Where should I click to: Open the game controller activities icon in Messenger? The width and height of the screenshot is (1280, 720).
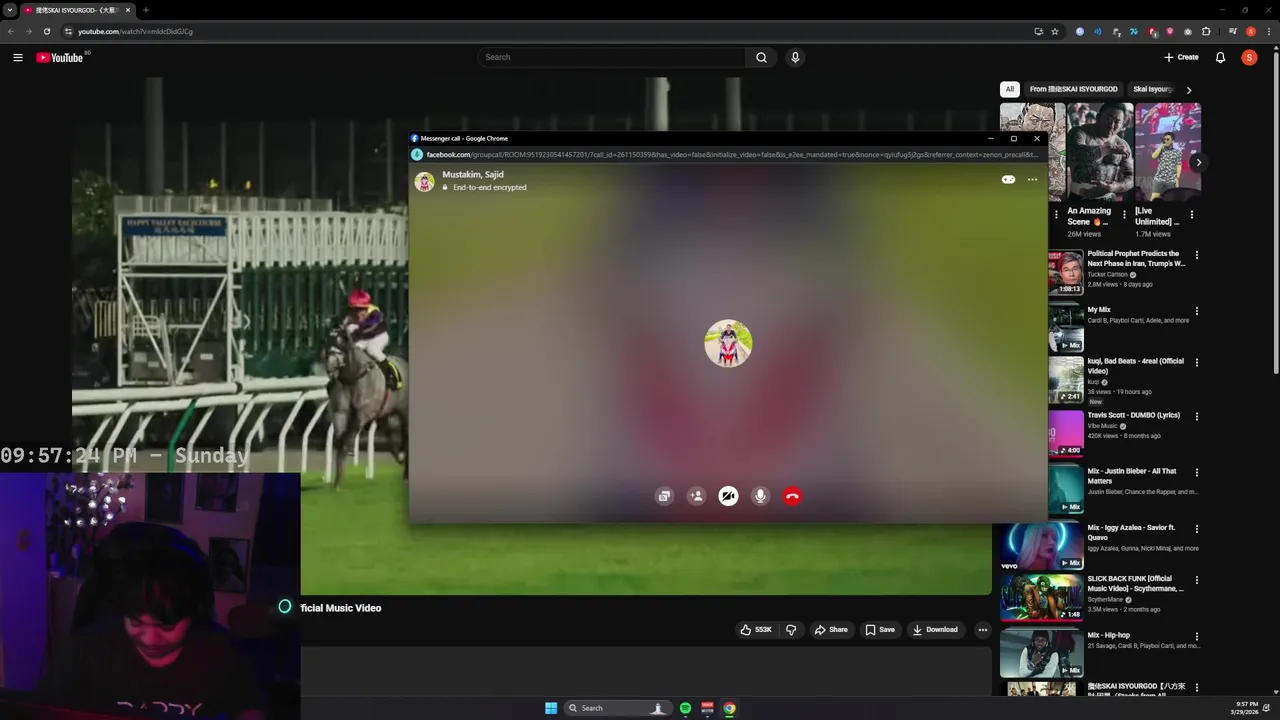click(x=1008, y=180)
